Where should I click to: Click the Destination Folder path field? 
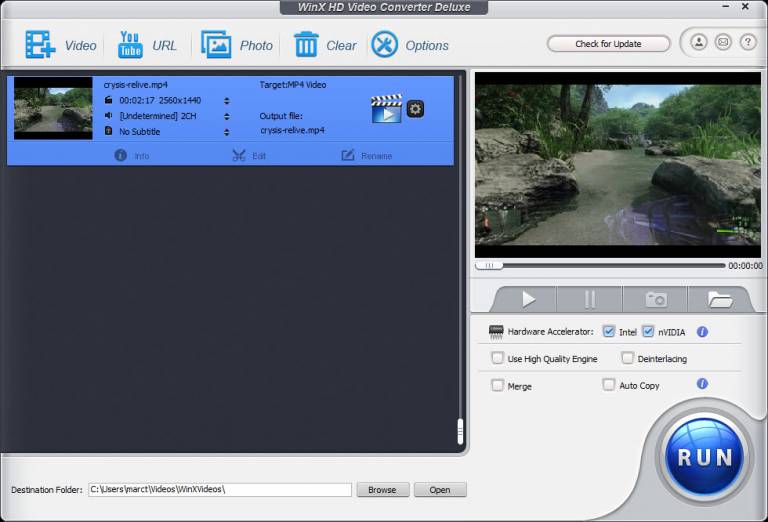[x=220, y=490]
